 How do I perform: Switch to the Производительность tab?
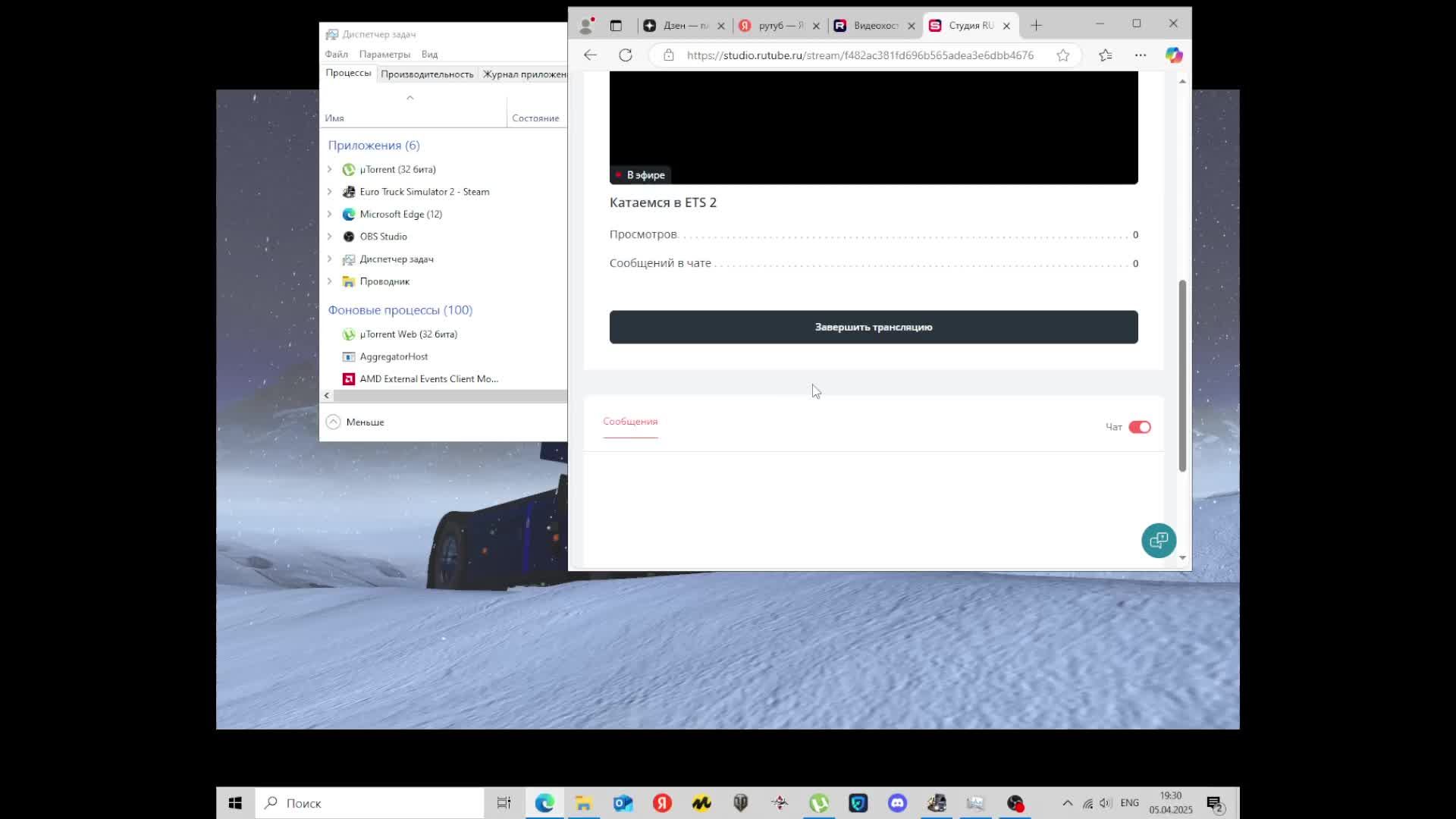click(427, 74)
